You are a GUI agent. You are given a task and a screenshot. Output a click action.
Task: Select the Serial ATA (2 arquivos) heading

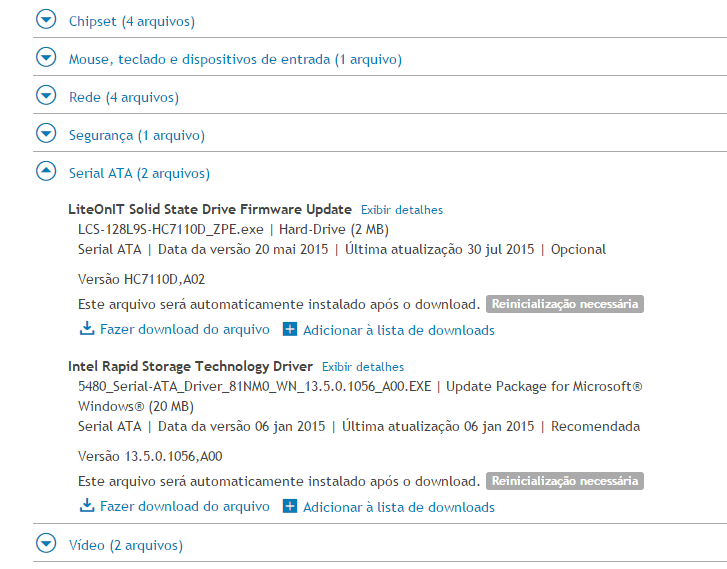pyautogui.click(x=139, y=173)
